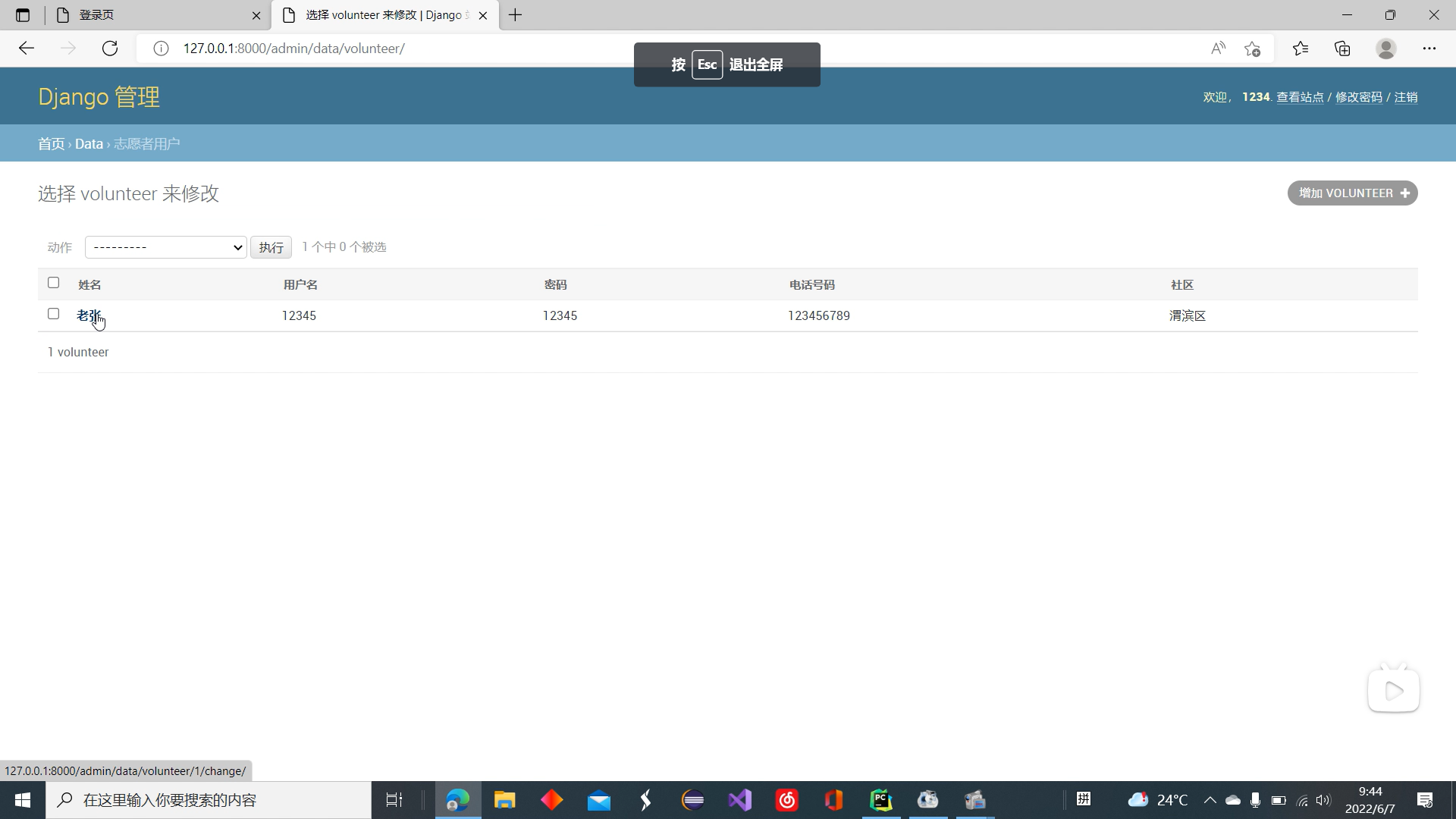1456x819 pixels.
Task: Sort by the 用户名 column header
Action: point(300,285)
